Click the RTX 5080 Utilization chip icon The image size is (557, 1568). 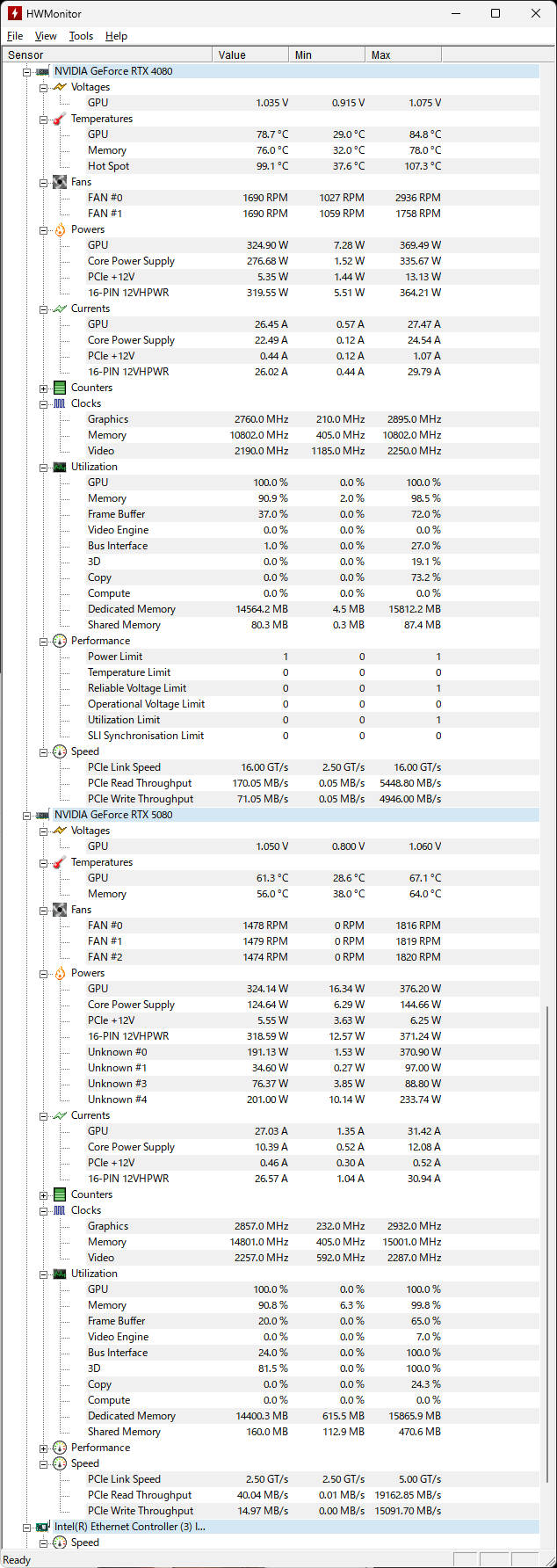pos(60,1274)
